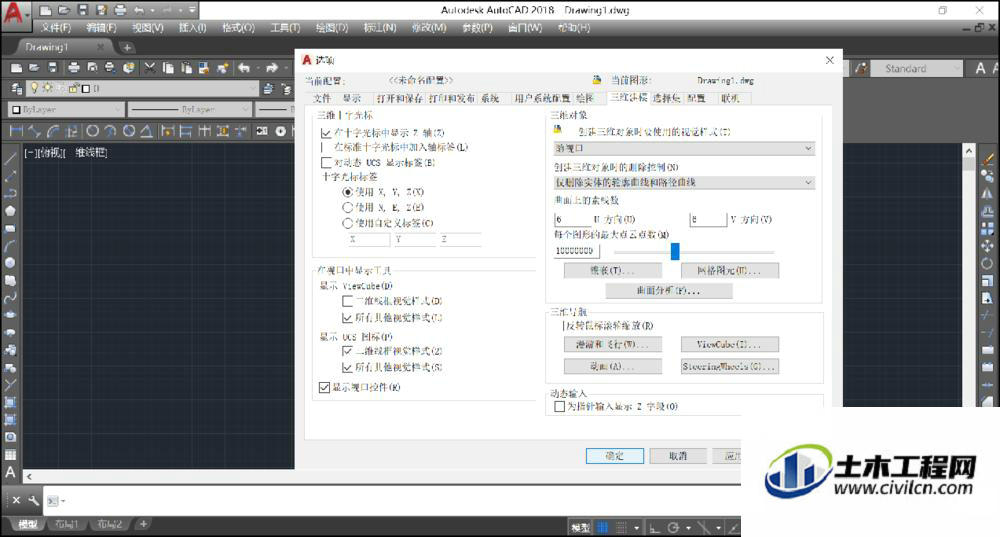Click the Copy icon in standard toolbar
The width and height of the screenshot is (1000, 537).
point(168,68)
